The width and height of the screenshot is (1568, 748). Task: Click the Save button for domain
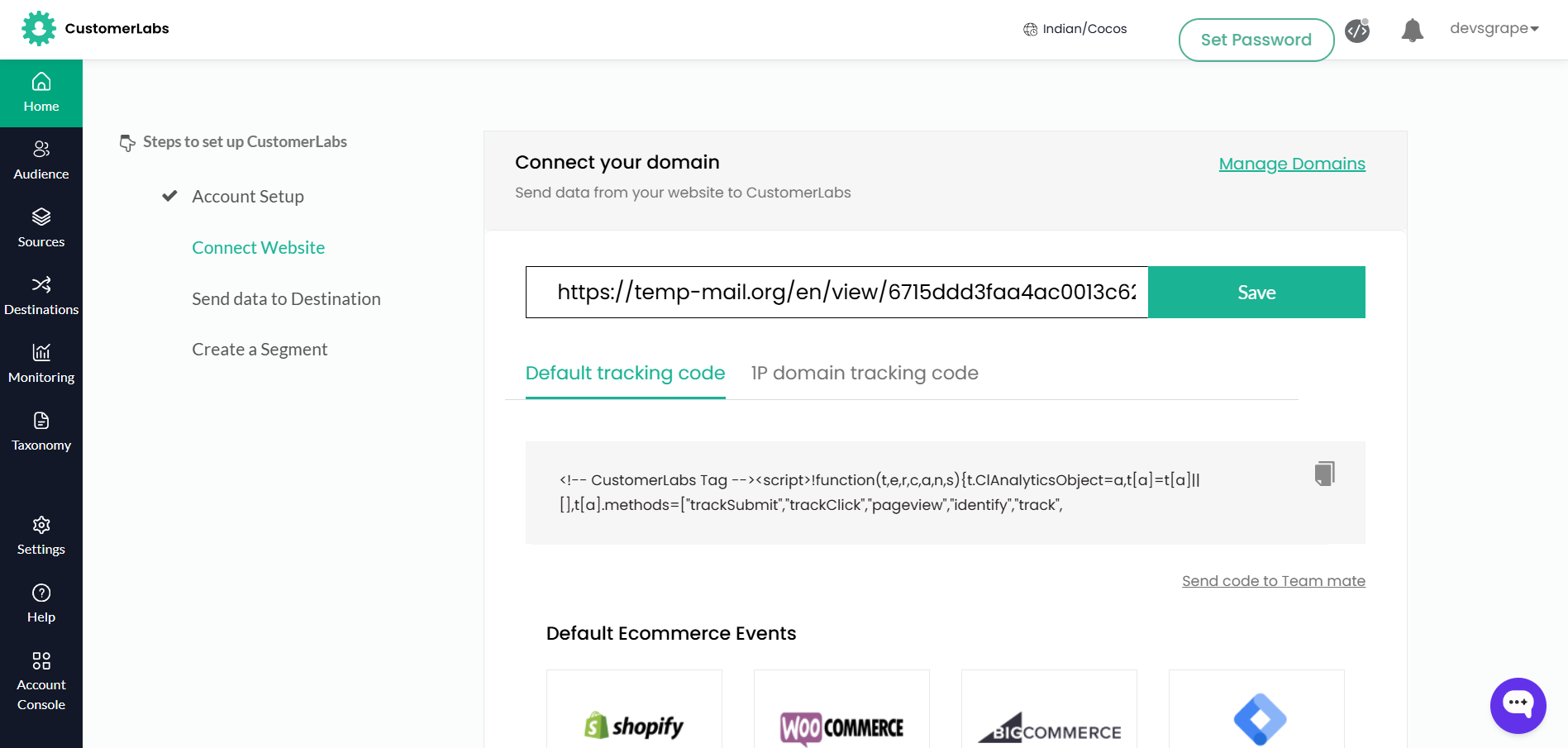coord(1256,293)
